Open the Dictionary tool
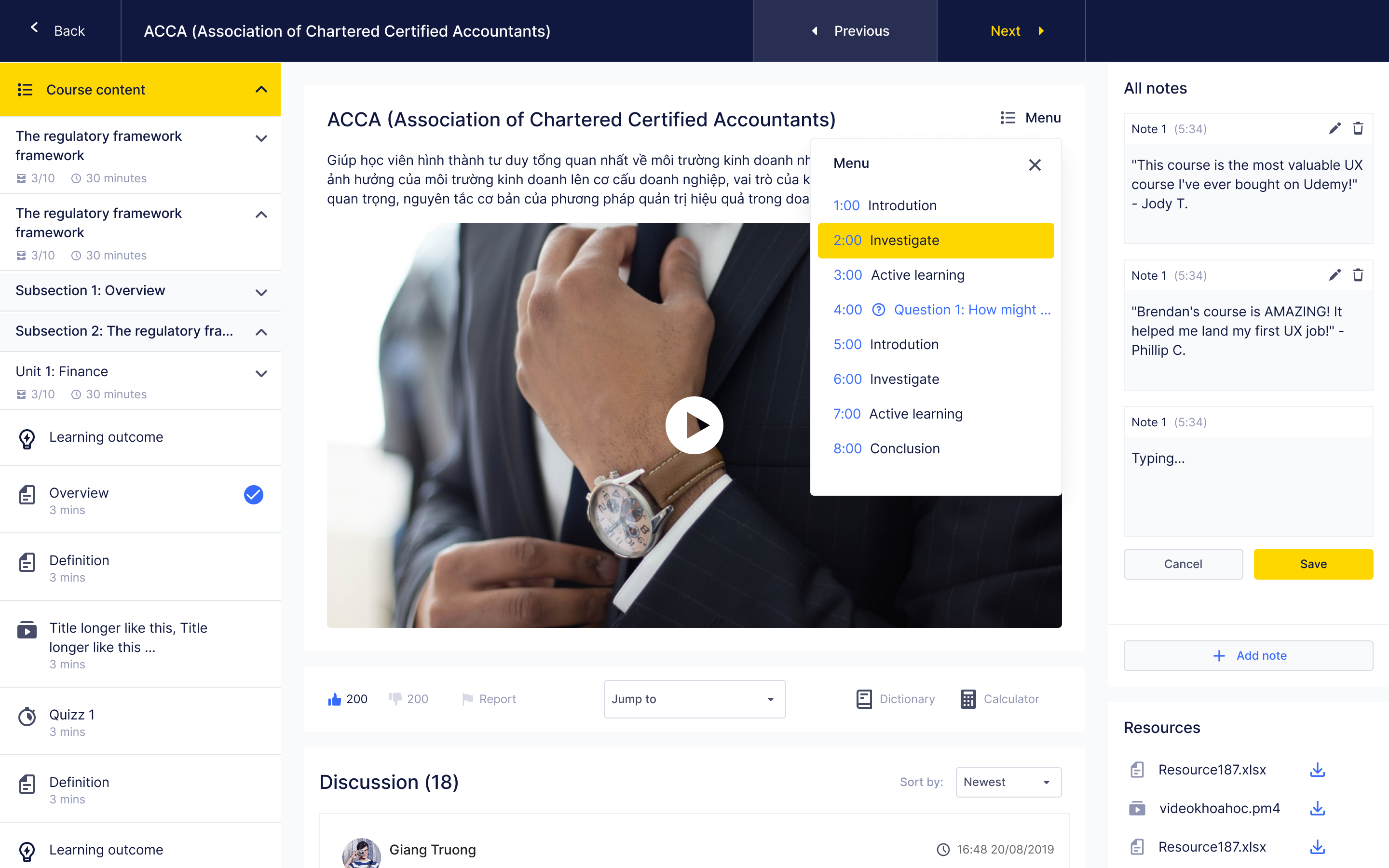 pyautogui.click(x=896, y=699)
